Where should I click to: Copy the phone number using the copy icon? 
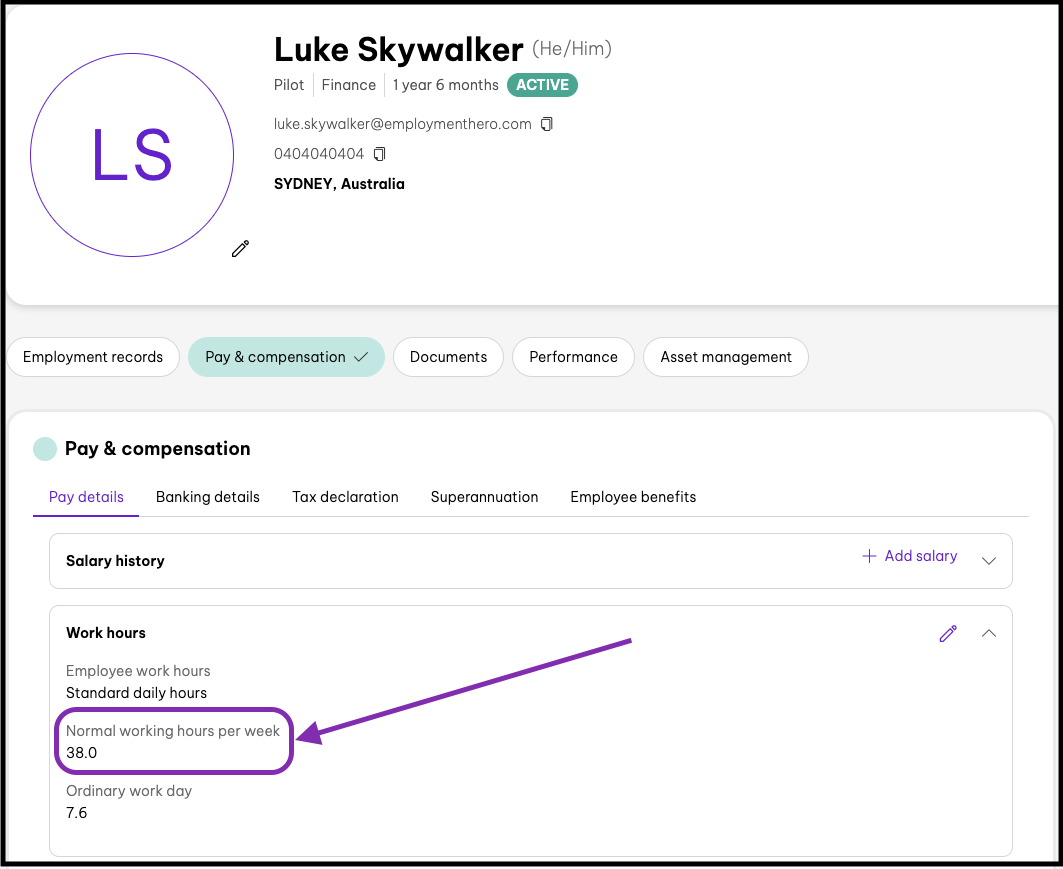379,154
